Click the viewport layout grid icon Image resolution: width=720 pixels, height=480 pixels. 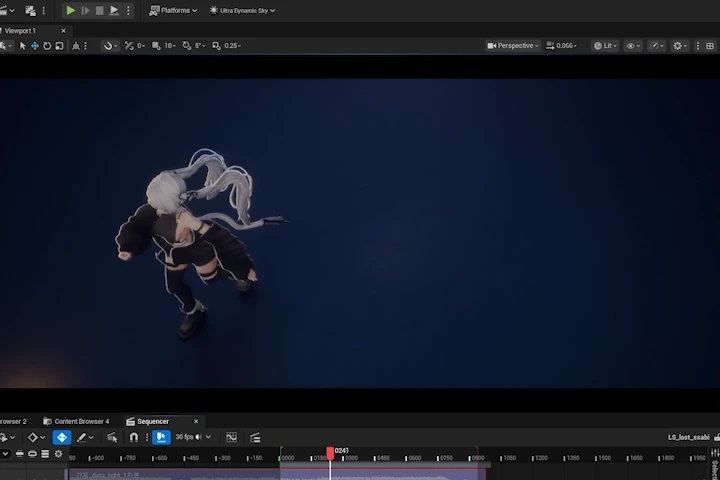(710, 46)
